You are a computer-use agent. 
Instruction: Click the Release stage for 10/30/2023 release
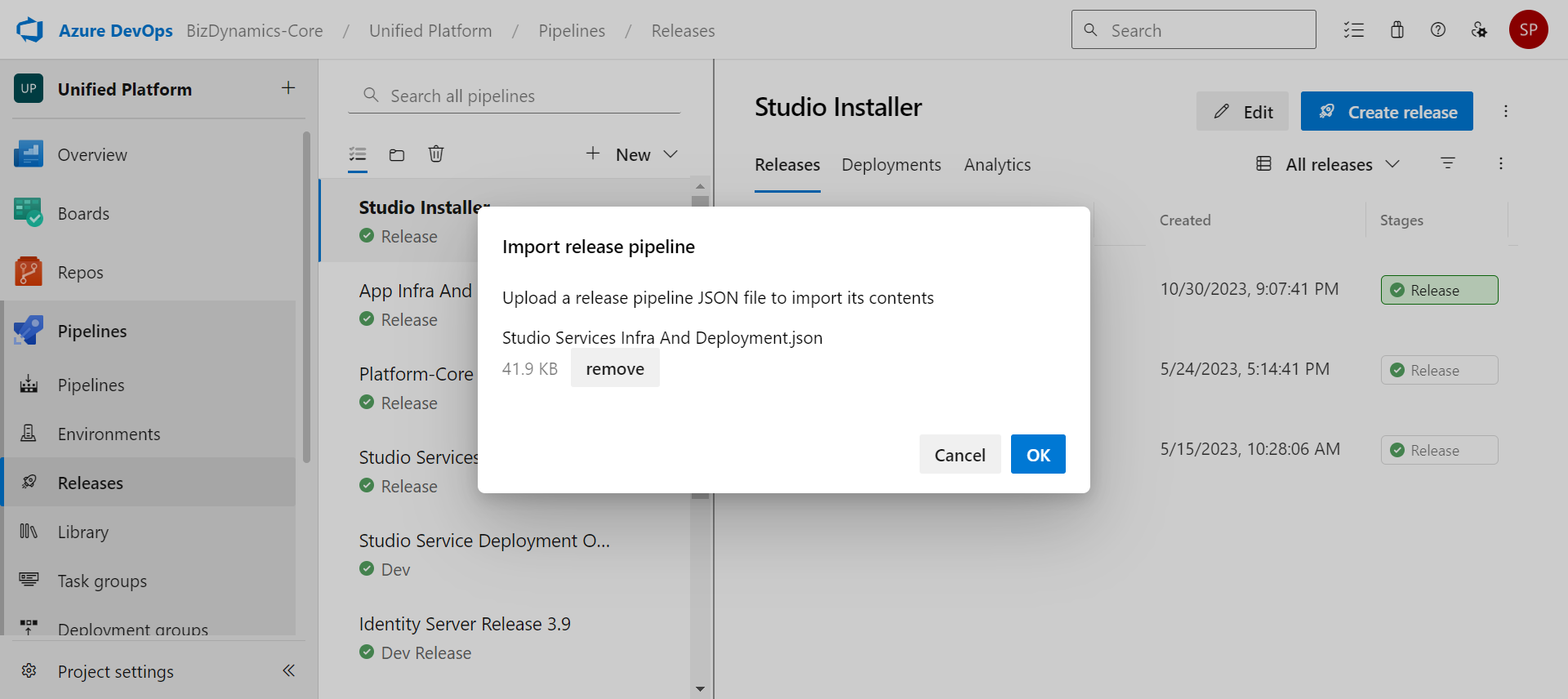click(1439, 290)
